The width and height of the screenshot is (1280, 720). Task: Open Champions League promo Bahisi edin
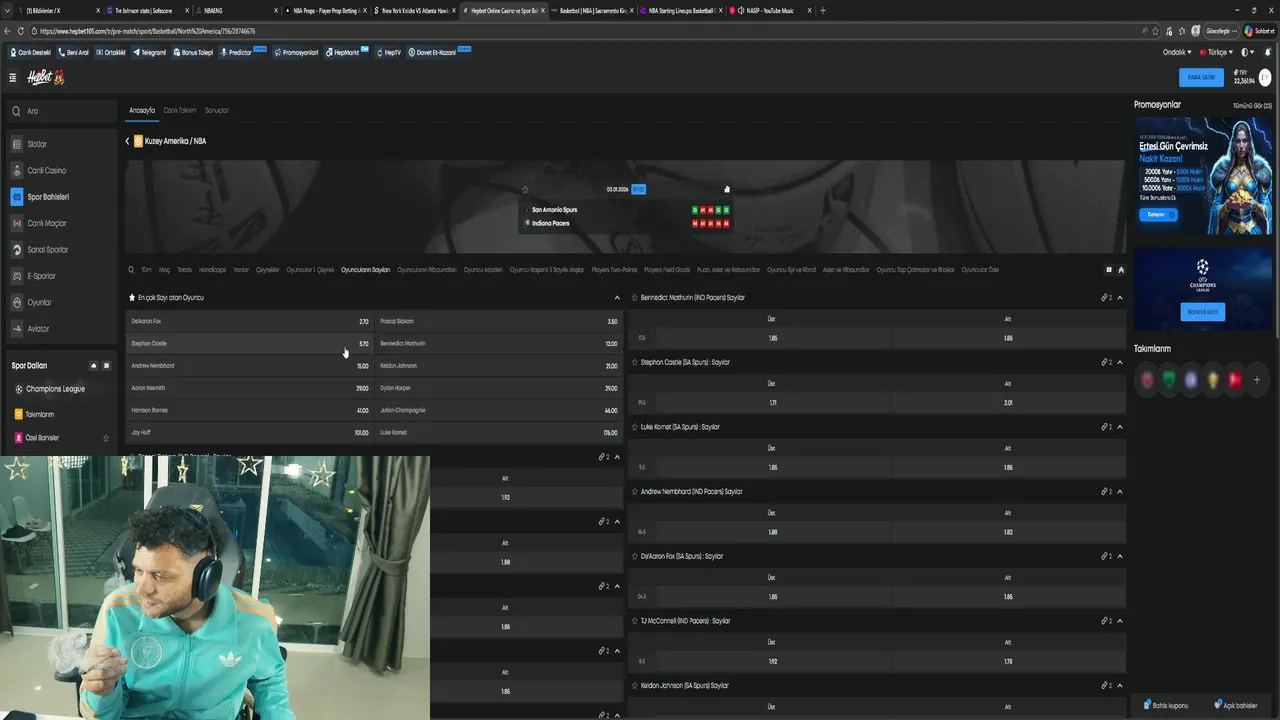click(x=1203, y=312)
